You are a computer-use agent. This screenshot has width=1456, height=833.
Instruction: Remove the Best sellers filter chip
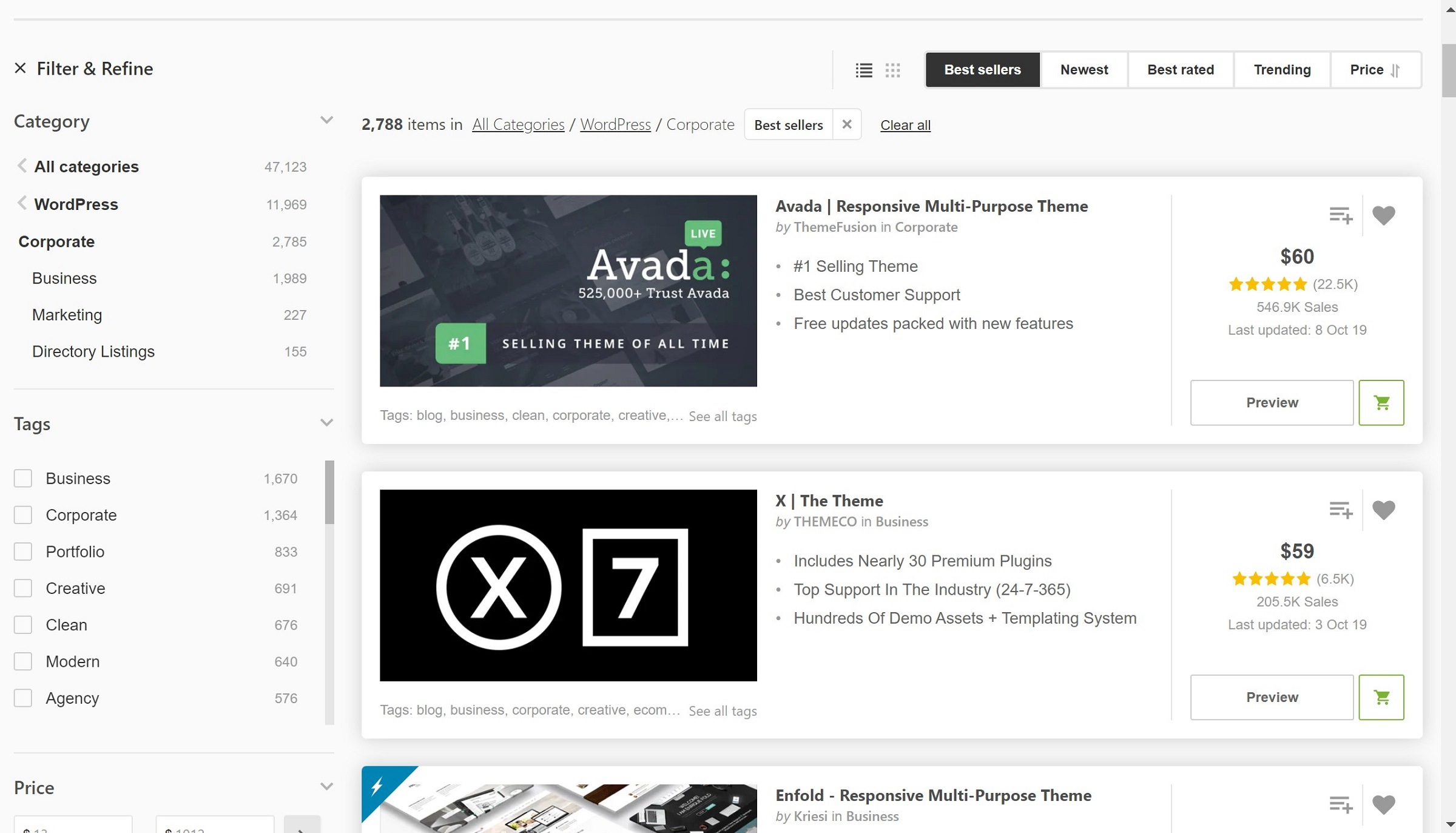847,124
